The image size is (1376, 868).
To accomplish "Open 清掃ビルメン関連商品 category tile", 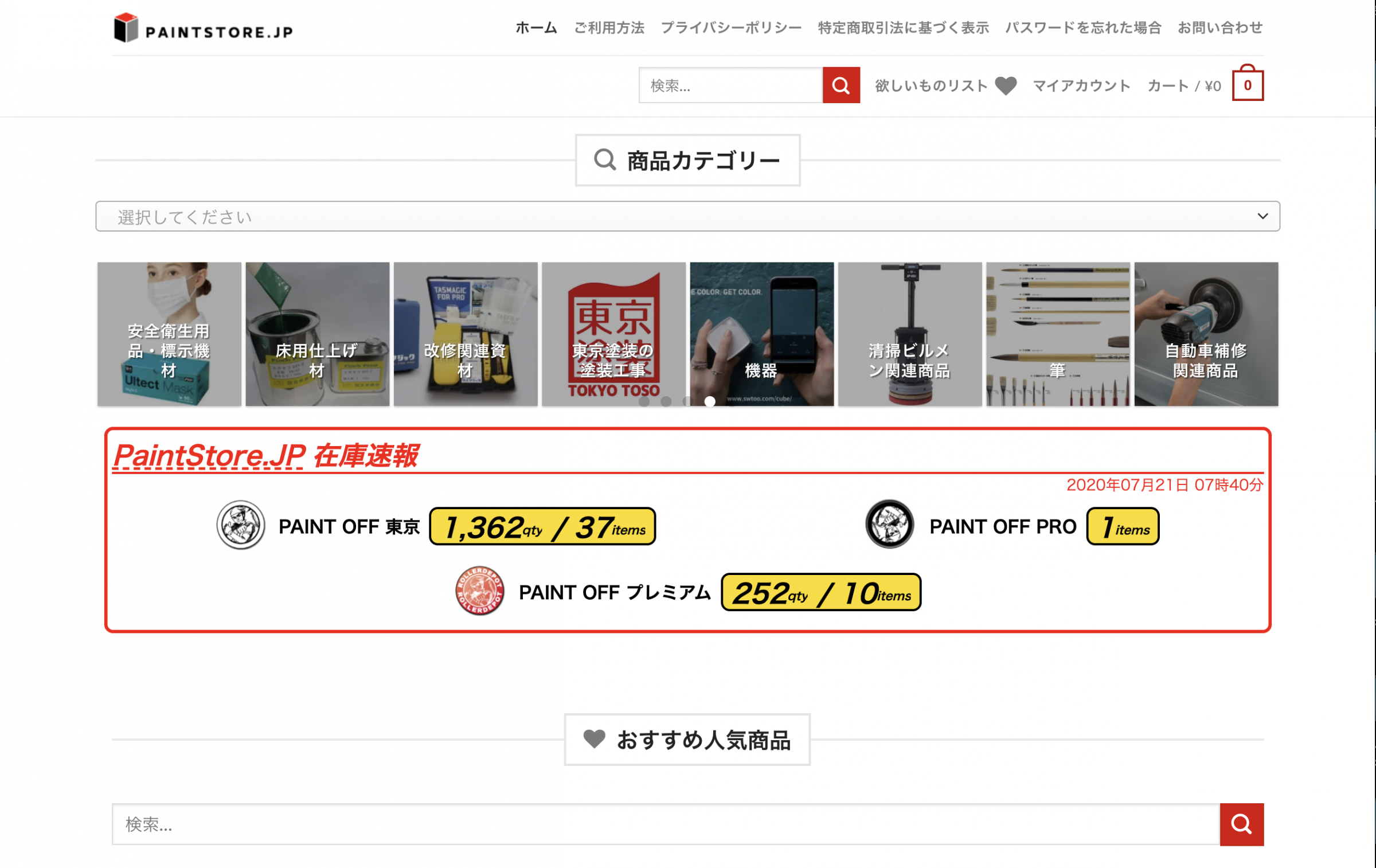I will pos(910,334).
